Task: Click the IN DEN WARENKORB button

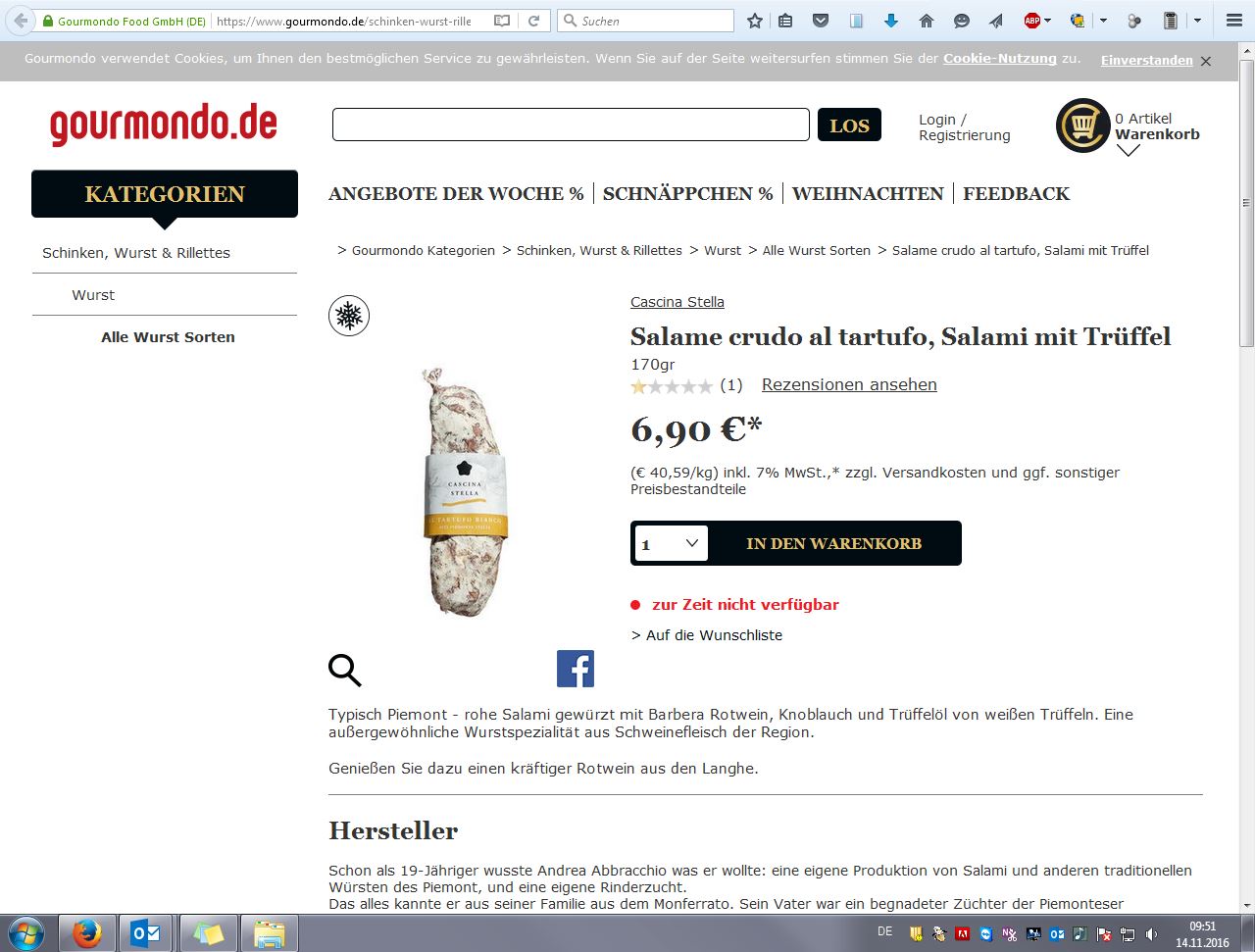Action: [834, 543]
